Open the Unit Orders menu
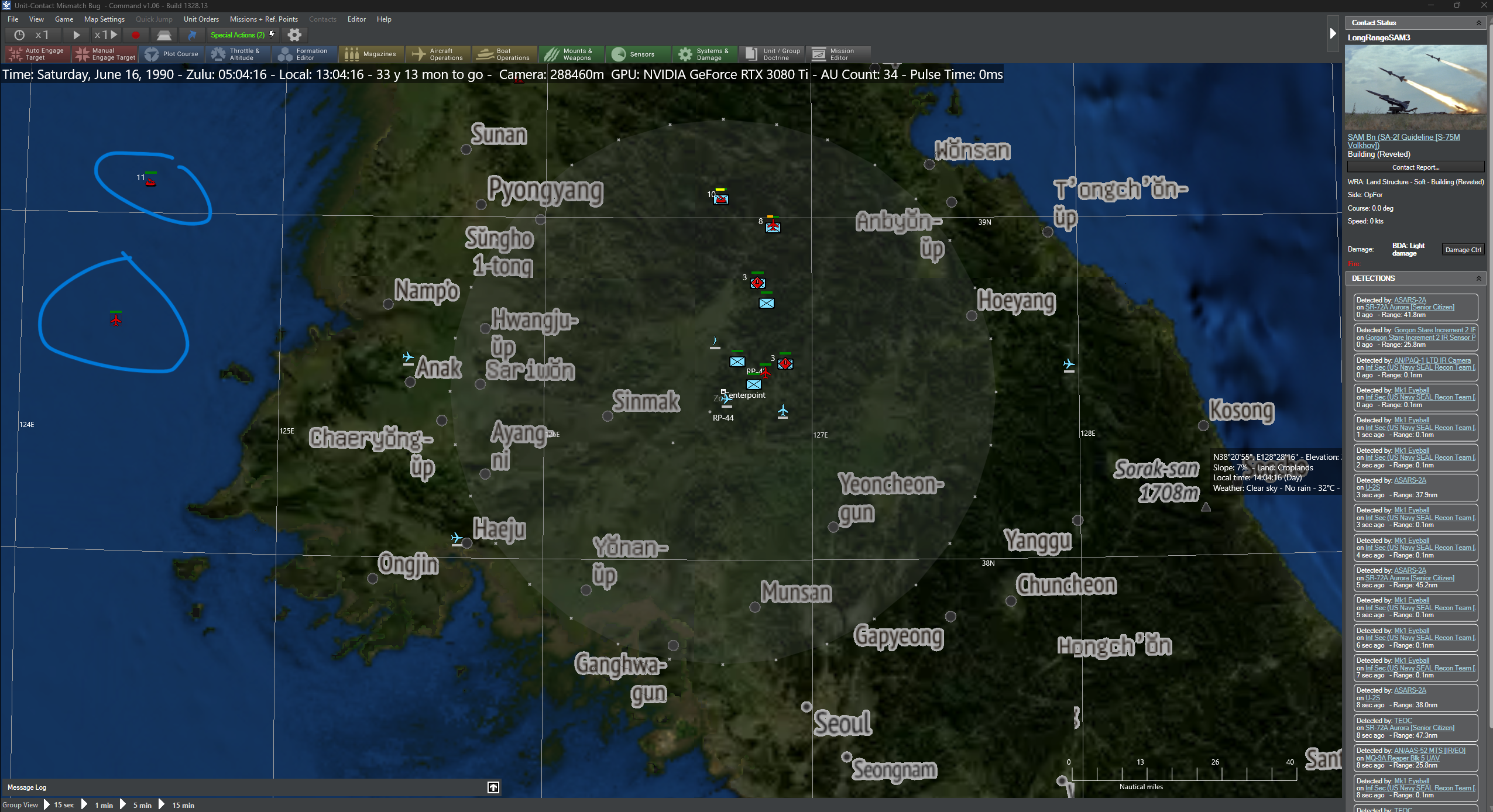This screenshot has height=812, width=1493. (x=201, y=19)
